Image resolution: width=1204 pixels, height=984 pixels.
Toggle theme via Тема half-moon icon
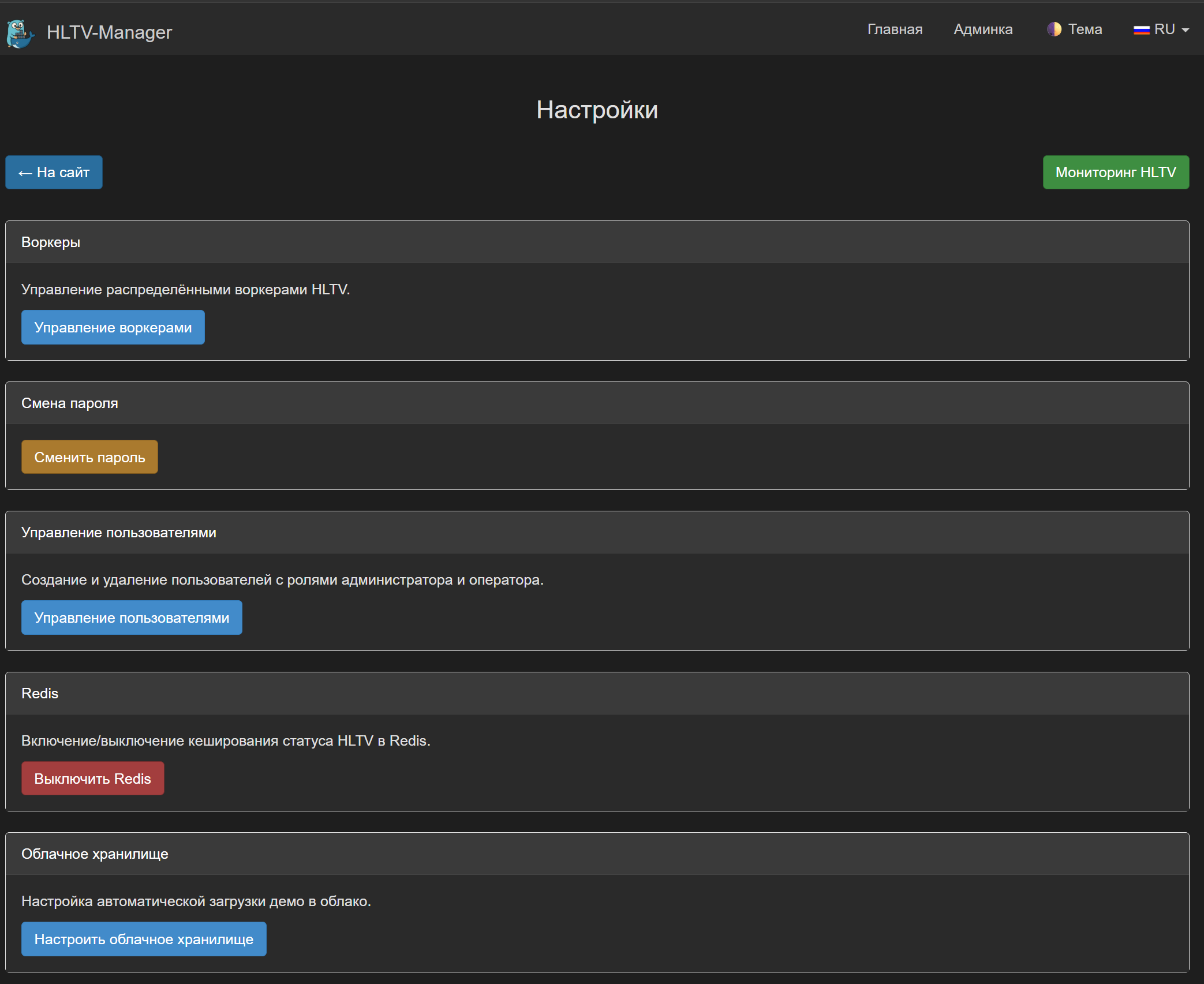1054,29
